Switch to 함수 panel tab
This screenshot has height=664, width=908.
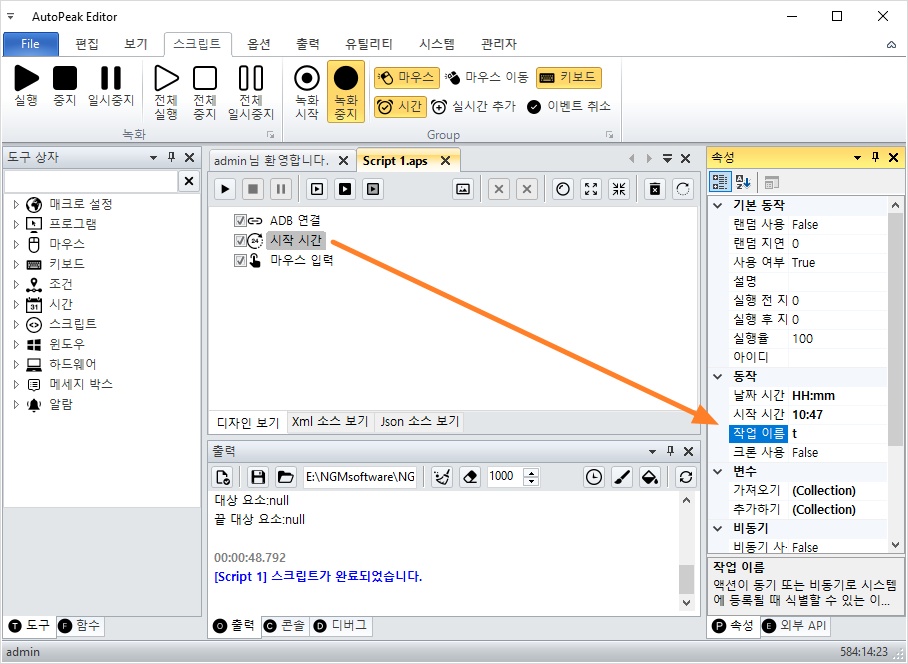tap(80, 626)
